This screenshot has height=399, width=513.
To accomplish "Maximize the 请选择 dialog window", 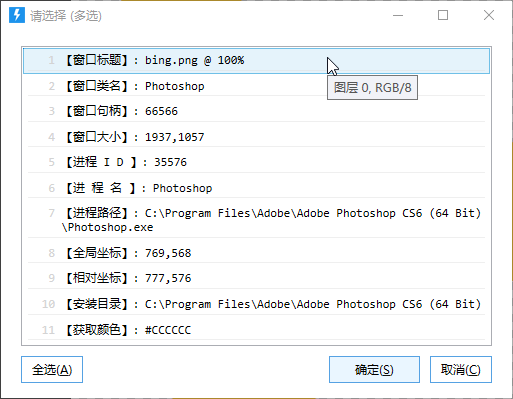I will point(443,15).
